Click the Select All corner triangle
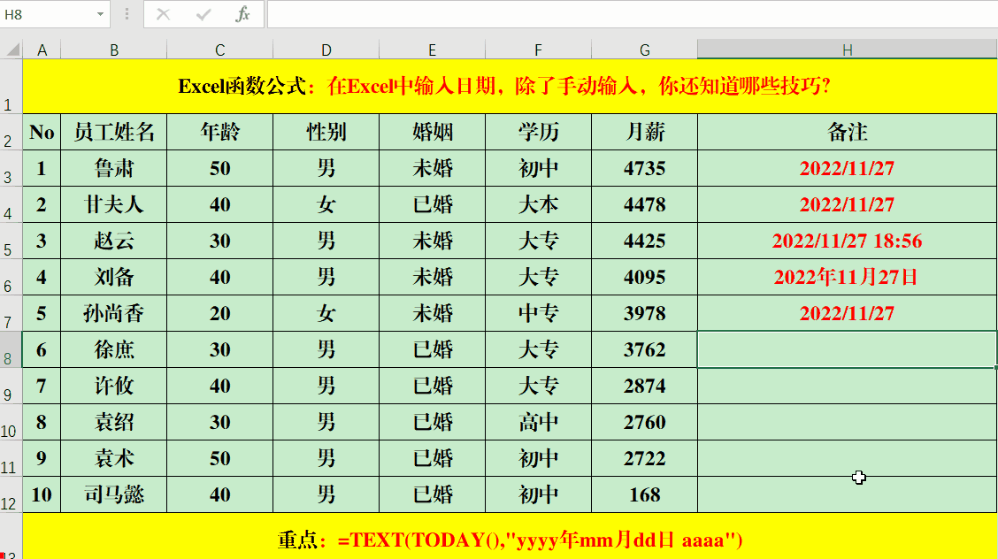 click(x=11, y=49)
